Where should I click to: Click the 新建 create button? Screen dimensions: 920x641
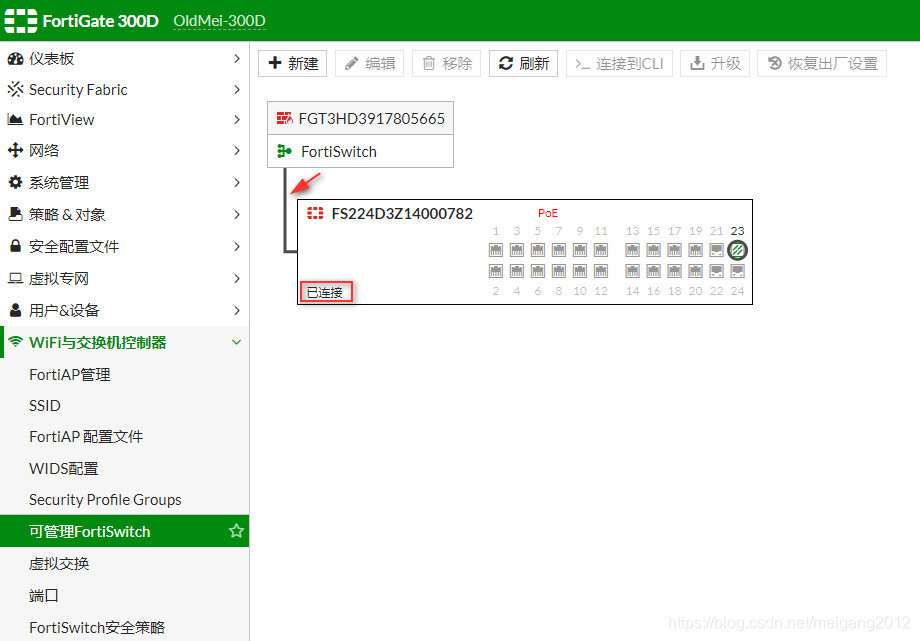click(293, 63)
